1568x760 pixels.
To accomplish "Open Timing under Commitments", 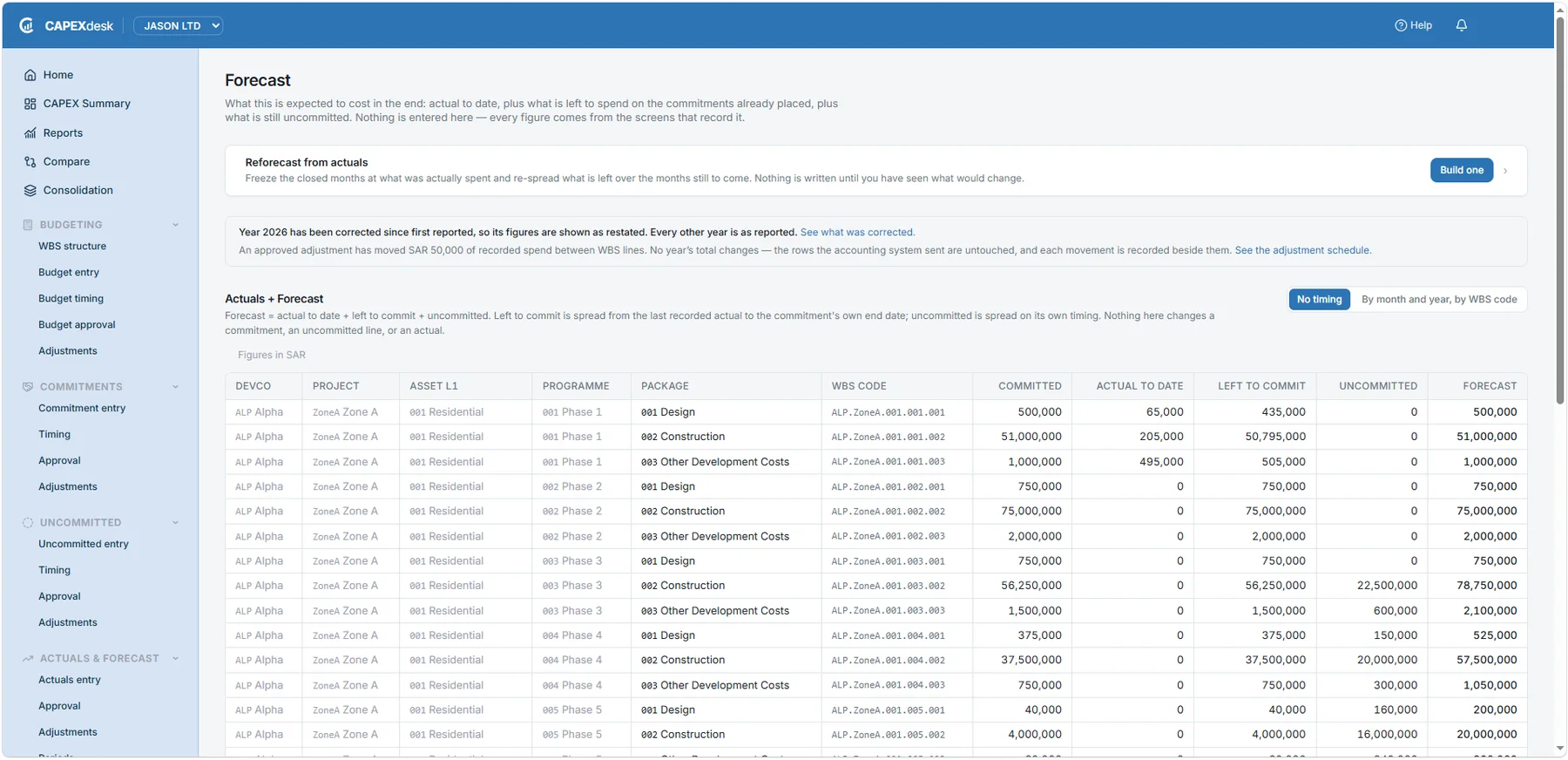I will (x=54, y=435).
